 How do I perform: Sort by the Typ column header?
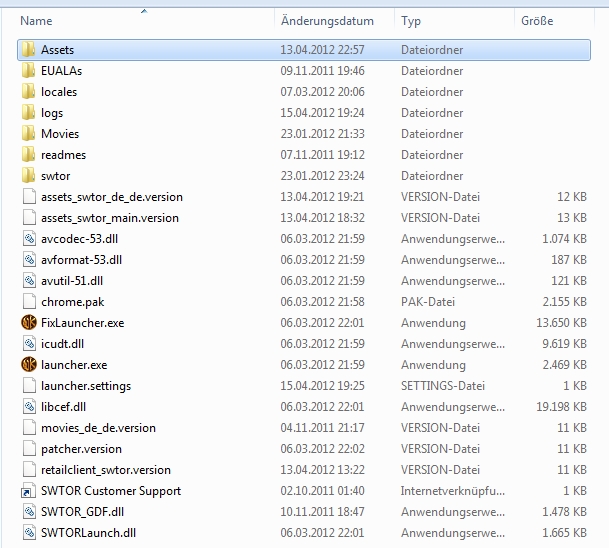click(x=411, y=21)
